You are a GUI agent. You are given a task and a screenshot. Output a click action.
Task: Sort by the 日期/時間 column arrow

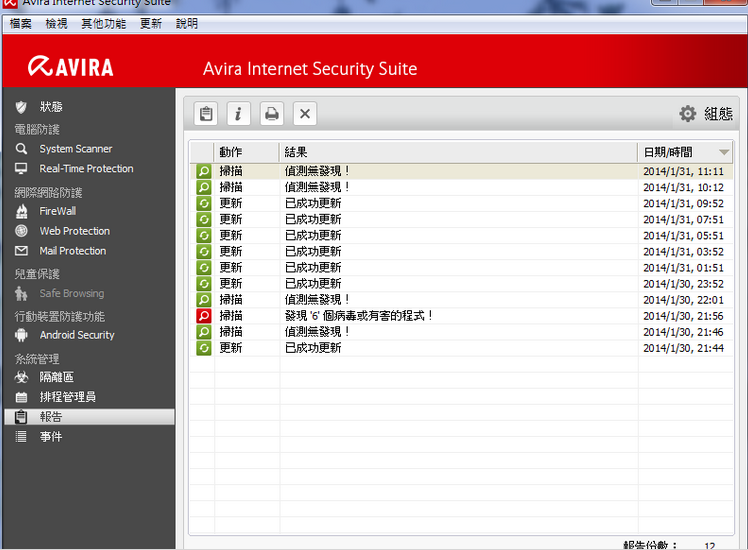[x=724, y=152]
